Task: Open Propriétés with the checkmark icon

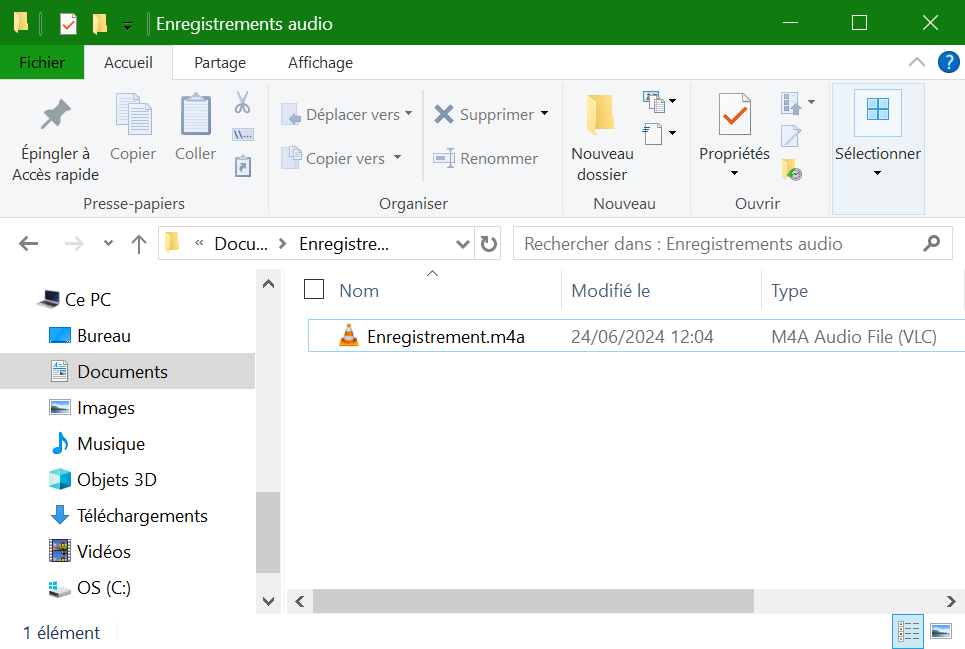Action: pyautogui.click(x=734, y=115)
